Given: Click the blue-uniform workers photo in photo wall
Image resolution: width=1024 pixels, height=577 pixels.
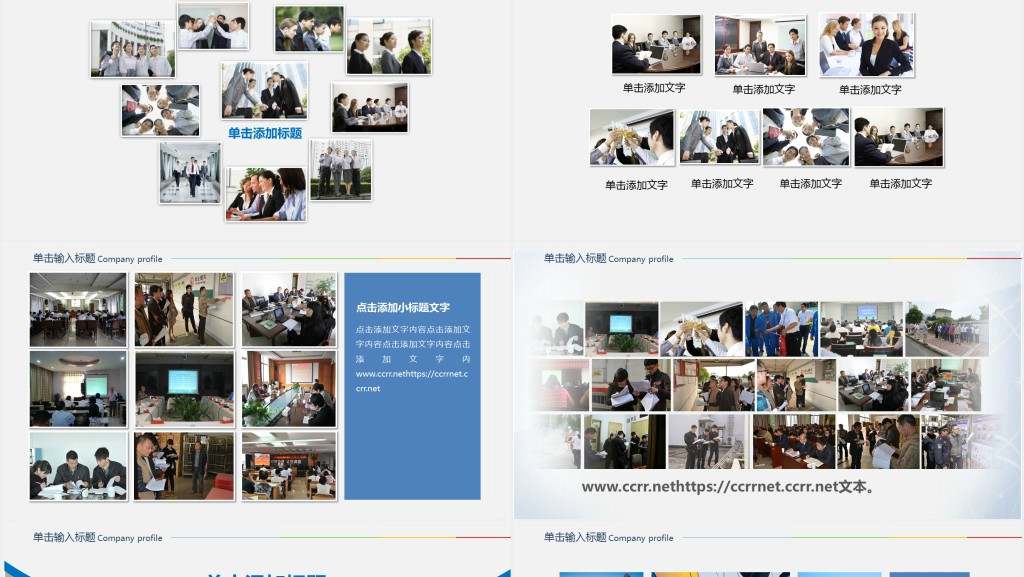Looking at the screenshot, I should (782, 329).
